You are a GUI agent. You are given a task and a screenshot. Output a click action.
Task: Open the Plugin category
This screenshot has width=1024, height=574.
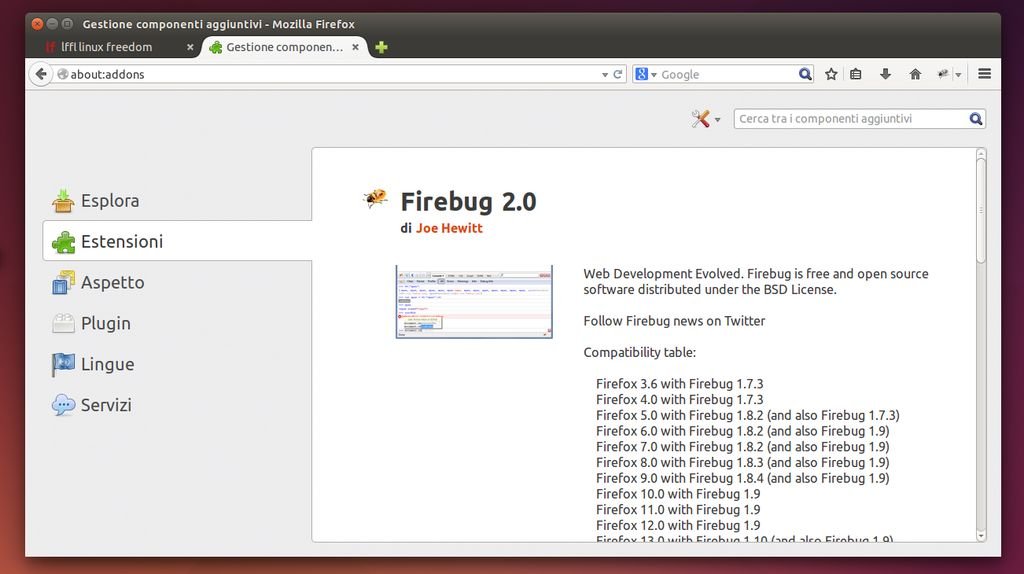point(176,323)
